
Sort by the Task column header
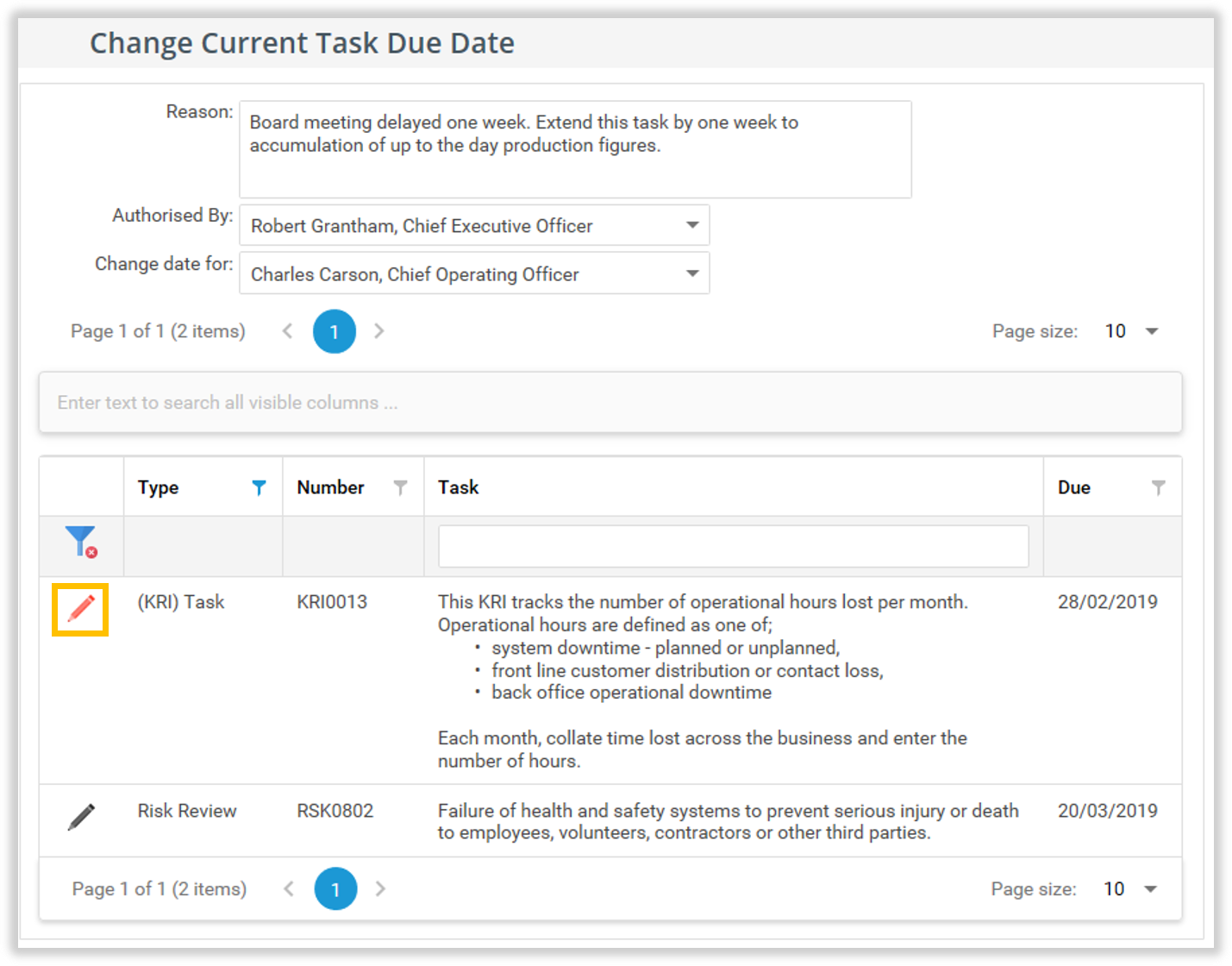point(459,487)
